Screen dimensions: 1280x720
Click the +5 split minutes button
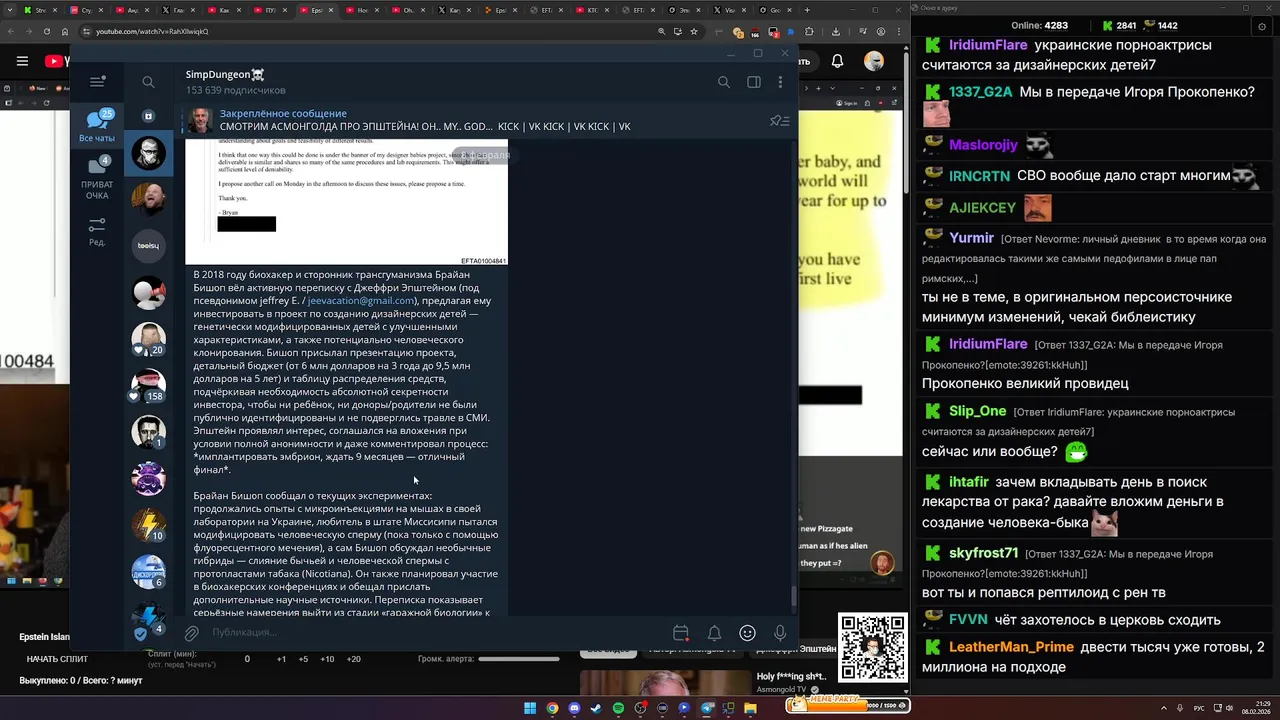(304, 659)
